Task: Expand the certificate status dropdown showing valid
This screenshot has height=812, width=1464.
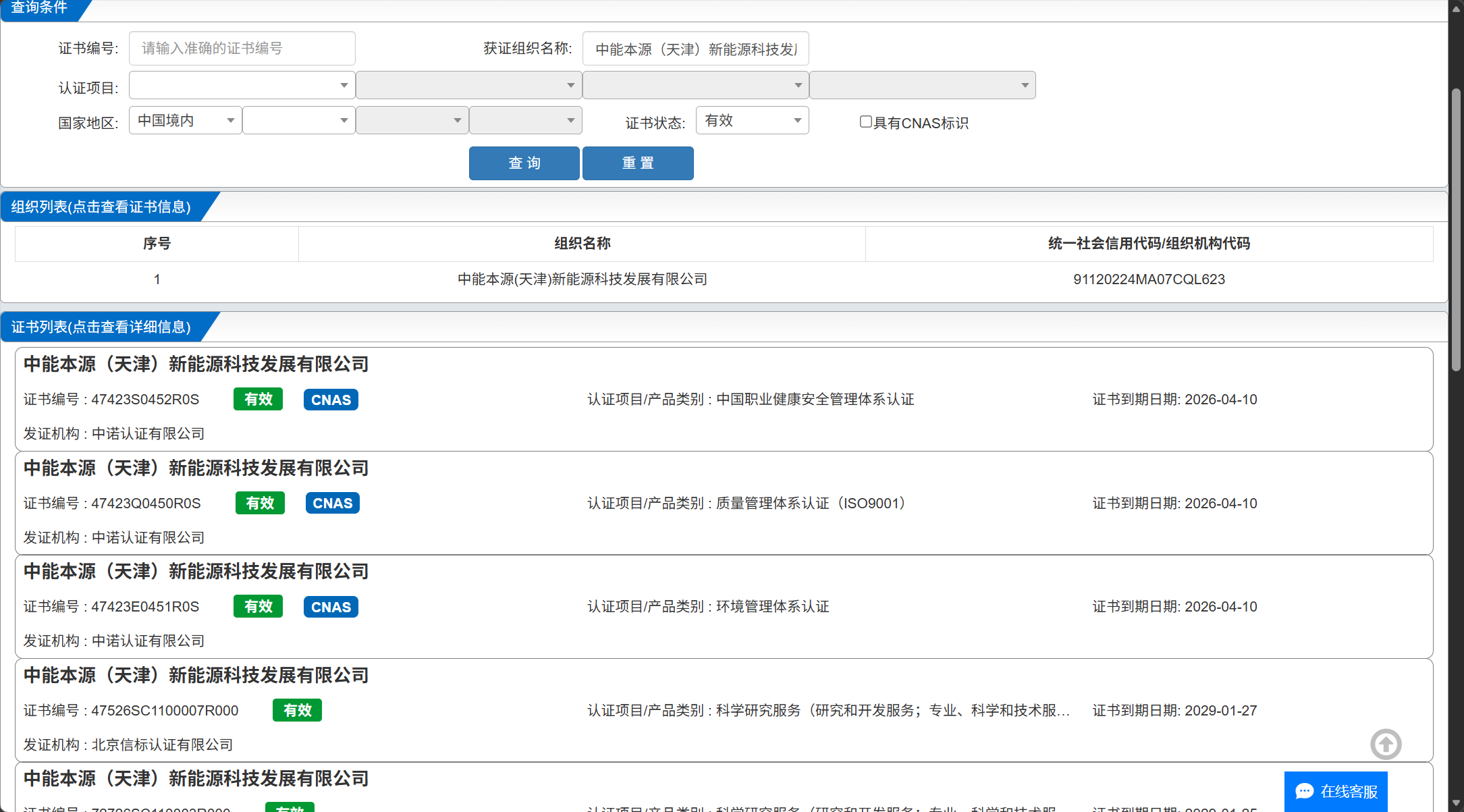Action: (752, 120)
